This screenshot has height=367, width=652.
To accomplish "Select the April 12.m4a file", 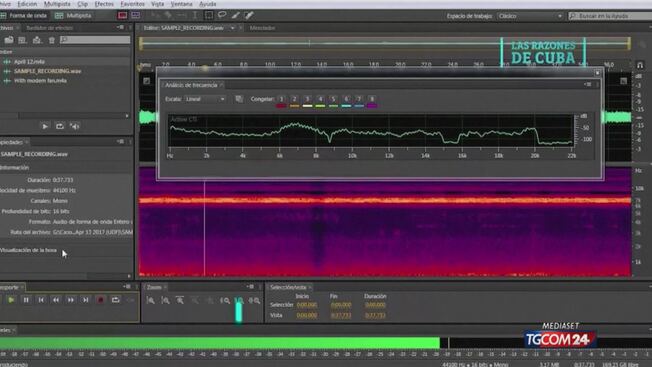I will coord(29,62).
